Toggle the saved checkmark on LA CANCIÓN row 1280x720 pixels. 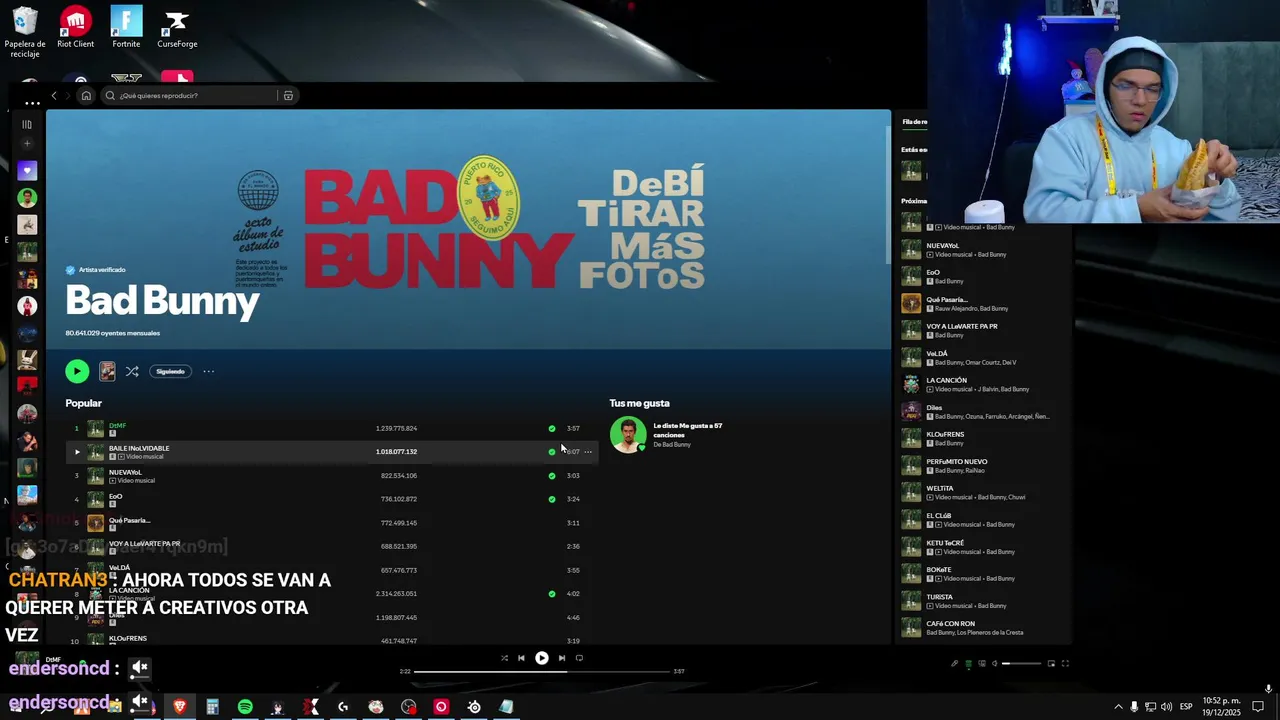point(551,594)
